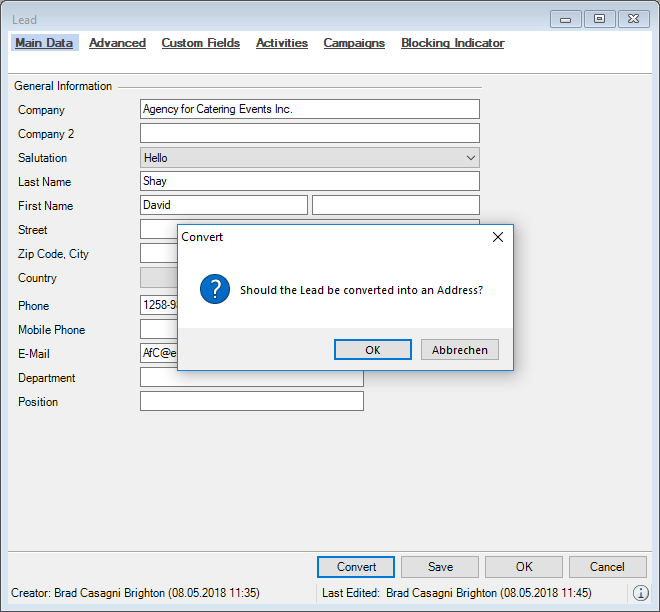Select the Main Data tab
The width and height of the screenshot is (660, 612).
pos(44,43)
